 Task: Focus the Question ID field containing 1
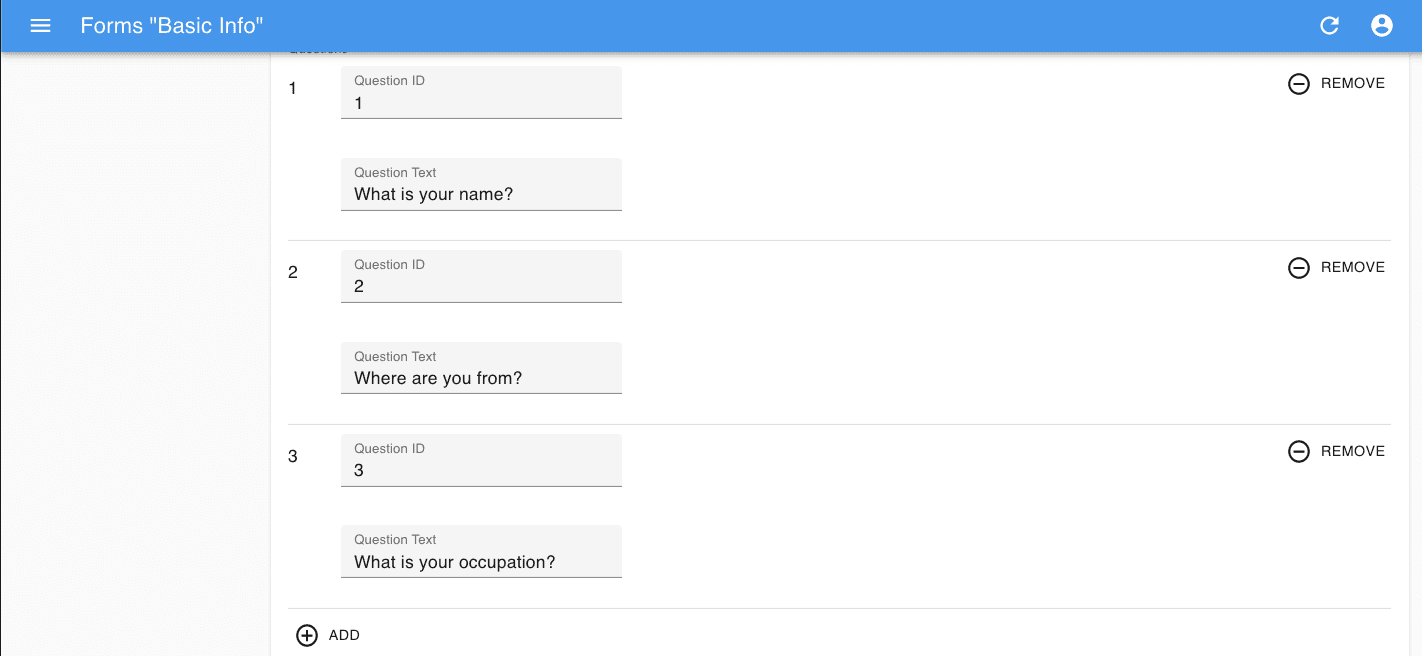[481, 102]
